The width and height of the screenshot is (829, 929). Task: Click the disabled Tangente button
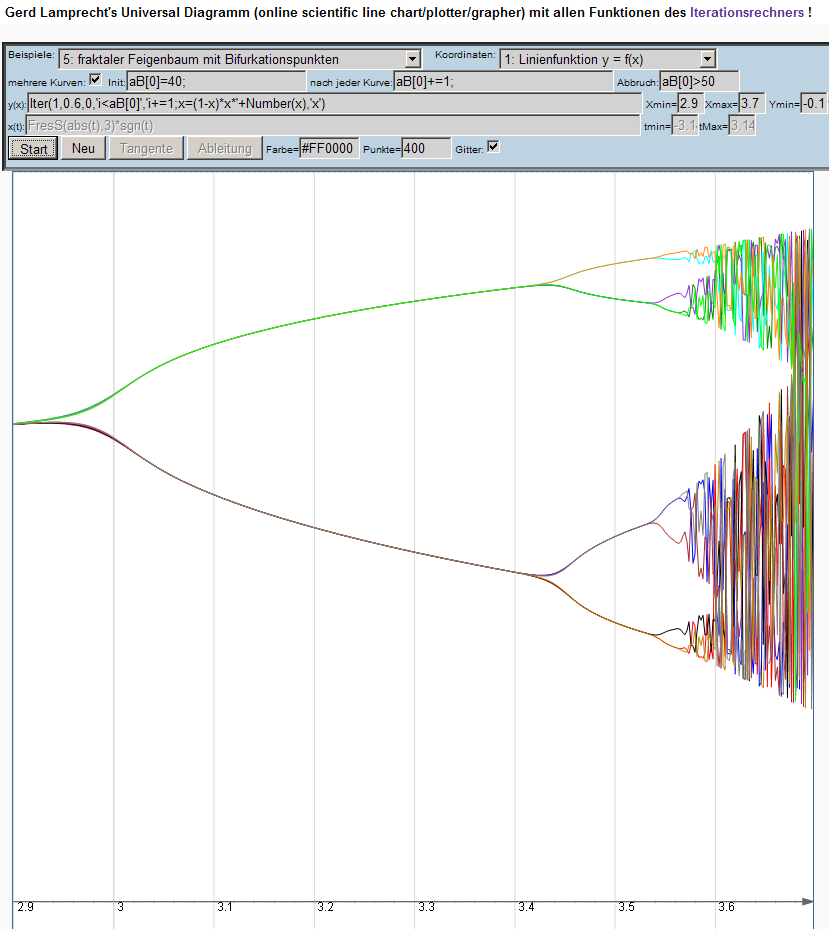[146, 149]
